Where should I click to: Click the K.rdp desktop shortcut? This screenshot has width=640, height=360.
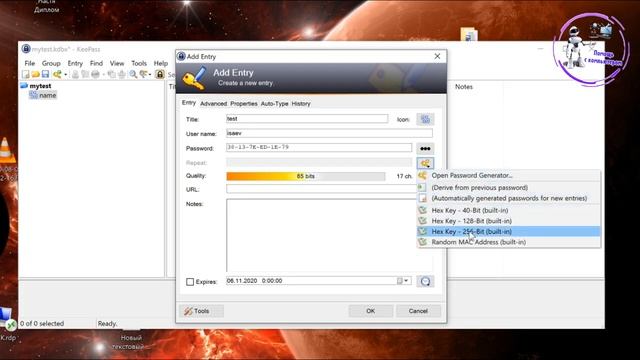click(x=7, y=324)
